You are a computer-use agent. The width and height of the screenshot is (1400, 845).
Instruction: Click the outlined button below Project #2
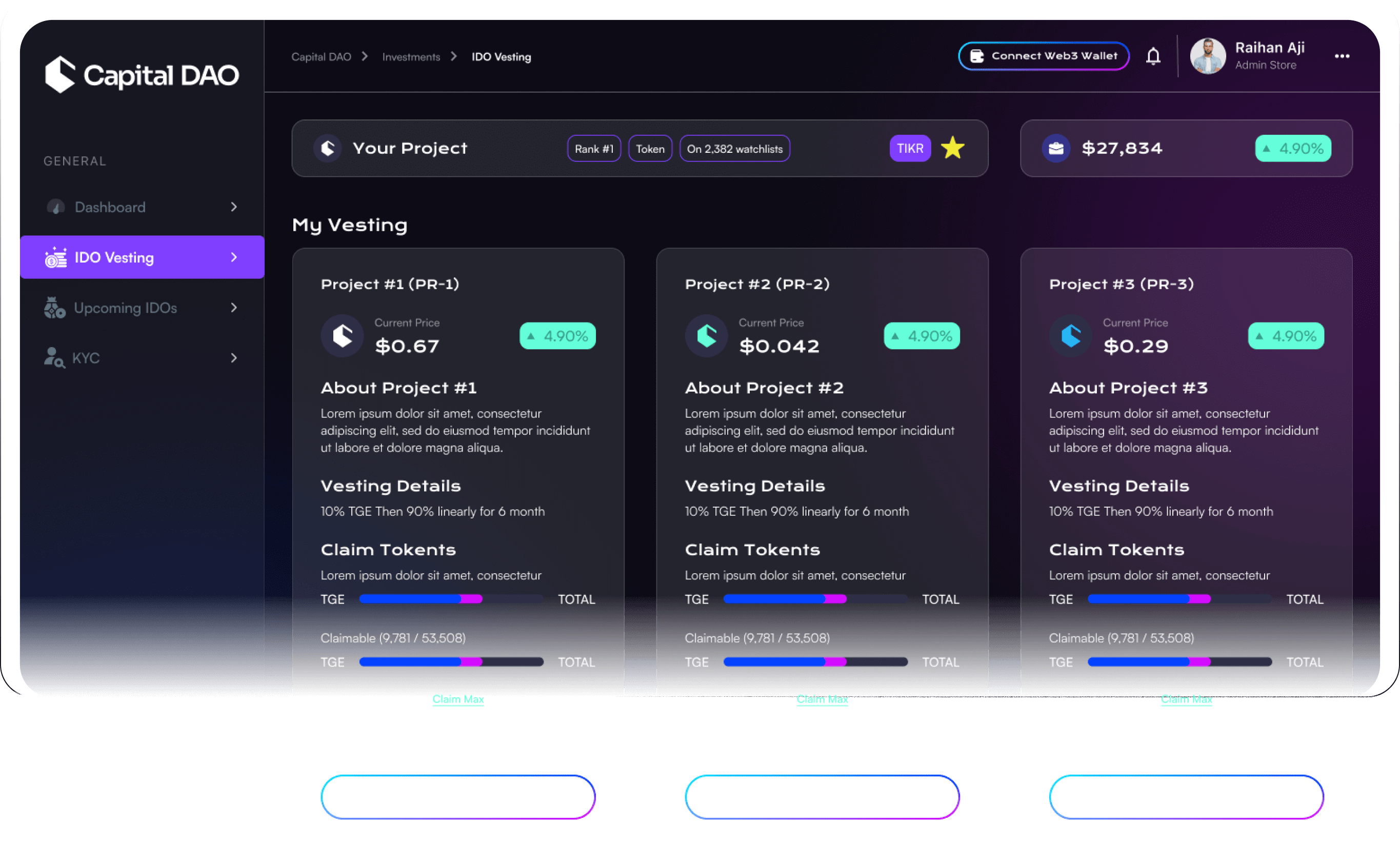[823, 797]
